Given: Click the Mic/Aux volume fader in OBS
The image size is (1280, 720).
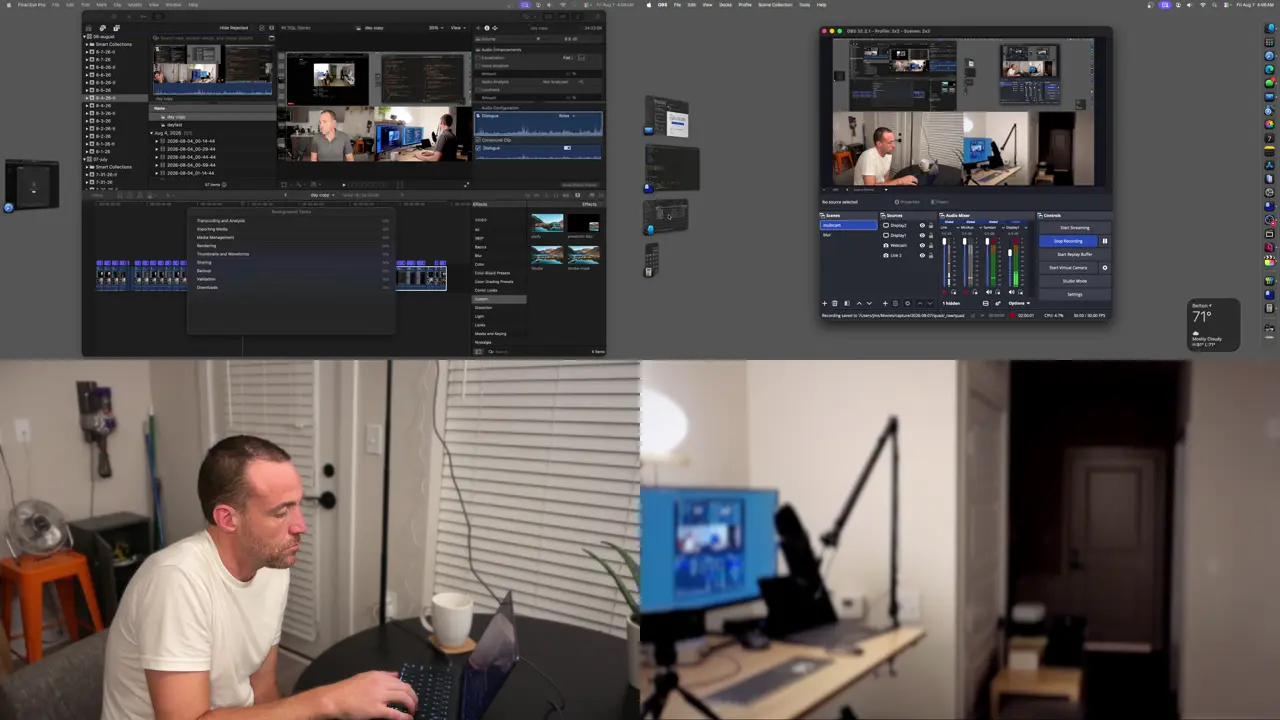Looking at the screenshot, I should tap(966, 262).
